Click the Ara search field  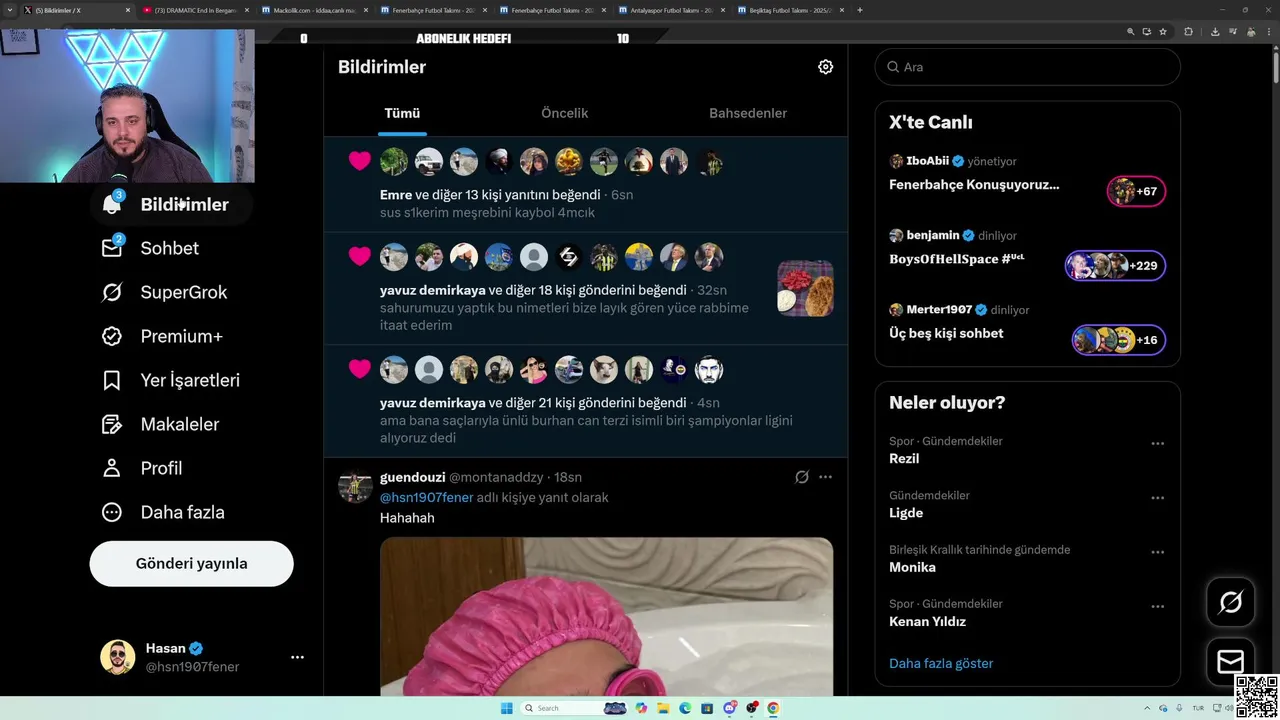pos(1027,67)
